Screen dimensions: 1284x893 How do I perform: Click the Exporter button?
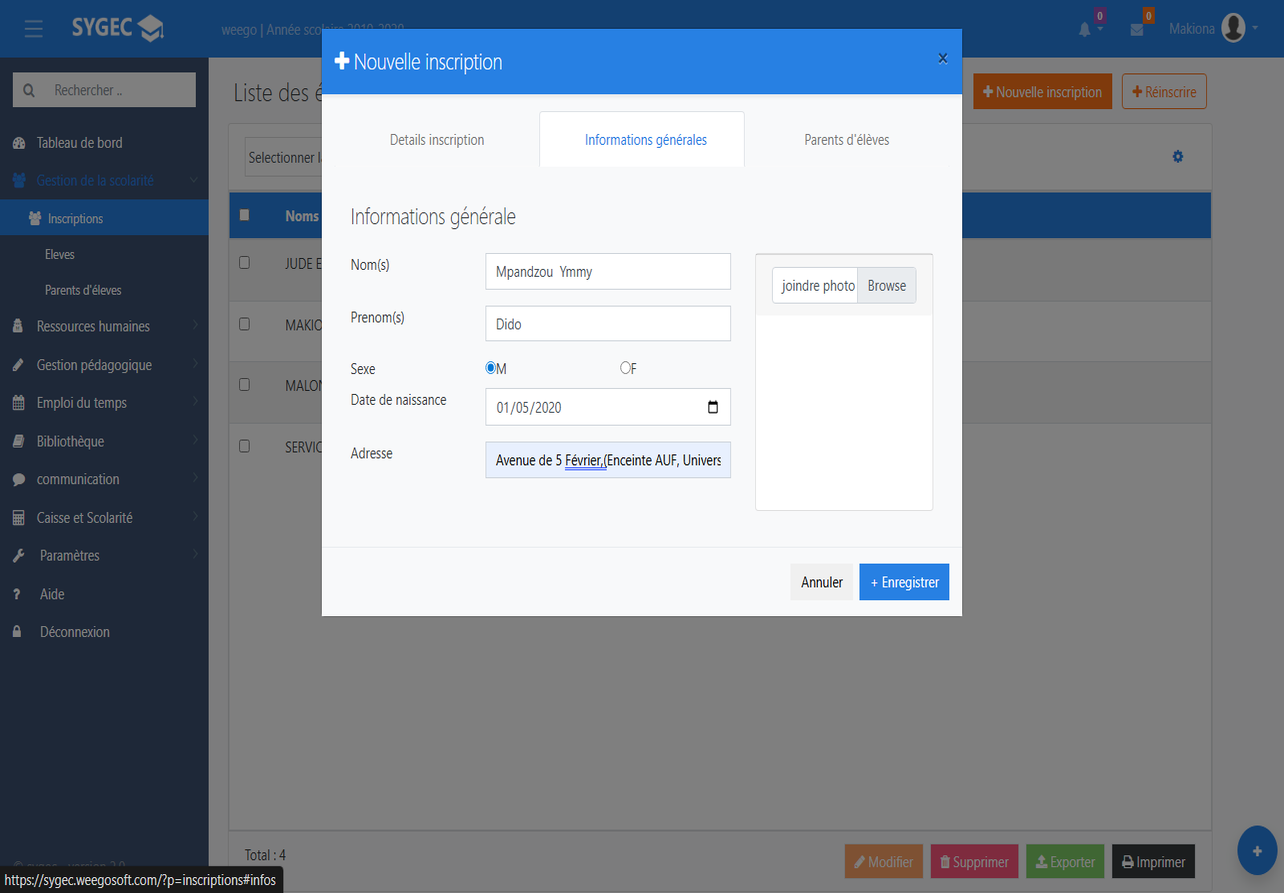1065,862
